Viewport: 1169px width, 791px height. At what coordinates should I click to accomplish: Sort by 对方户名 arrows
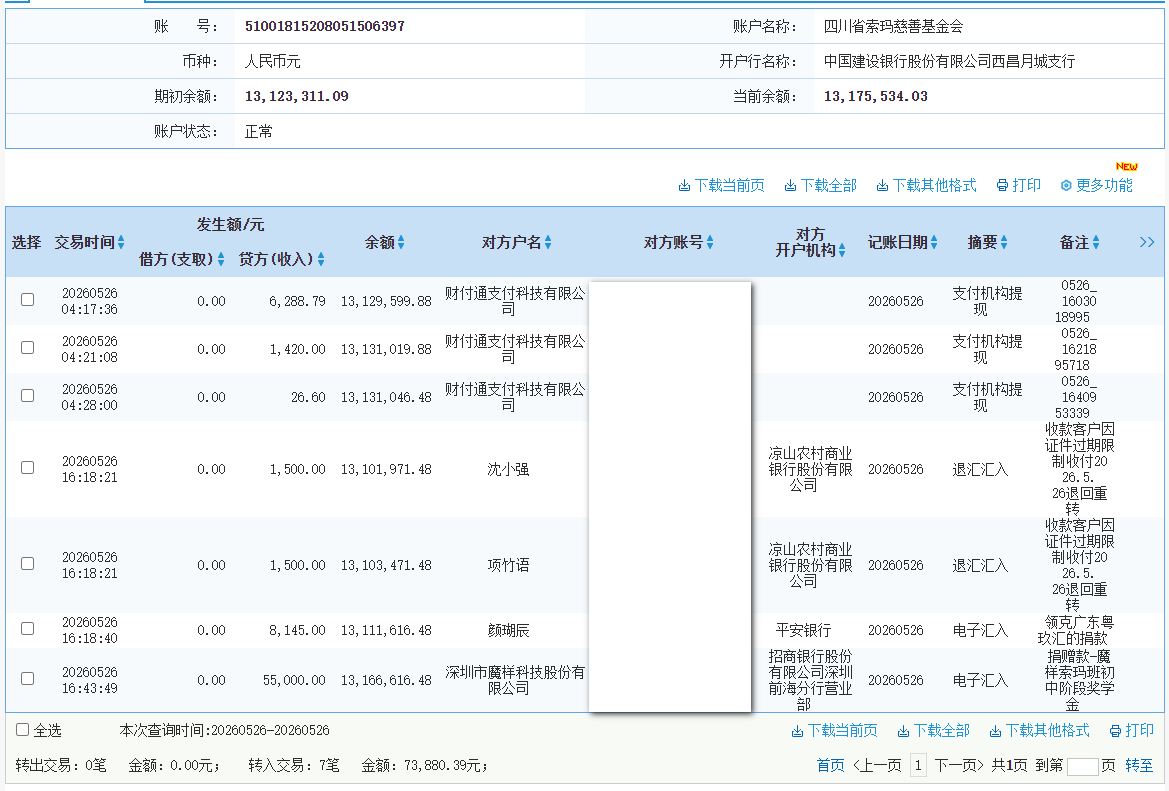pos(548,242)
